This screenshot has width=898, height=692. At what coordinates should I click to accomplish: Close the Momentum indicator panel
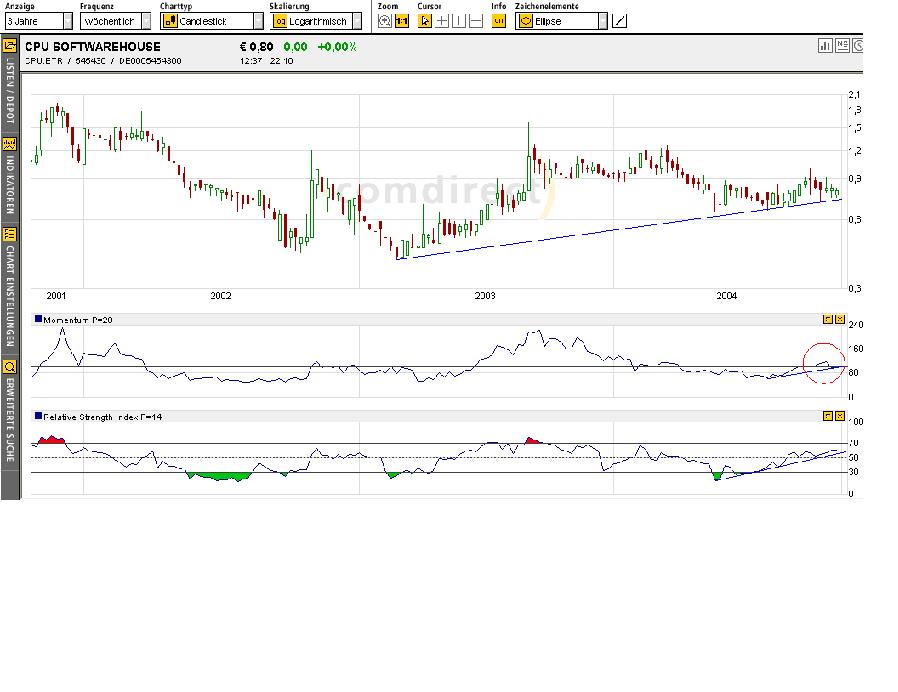click(840, 319)
